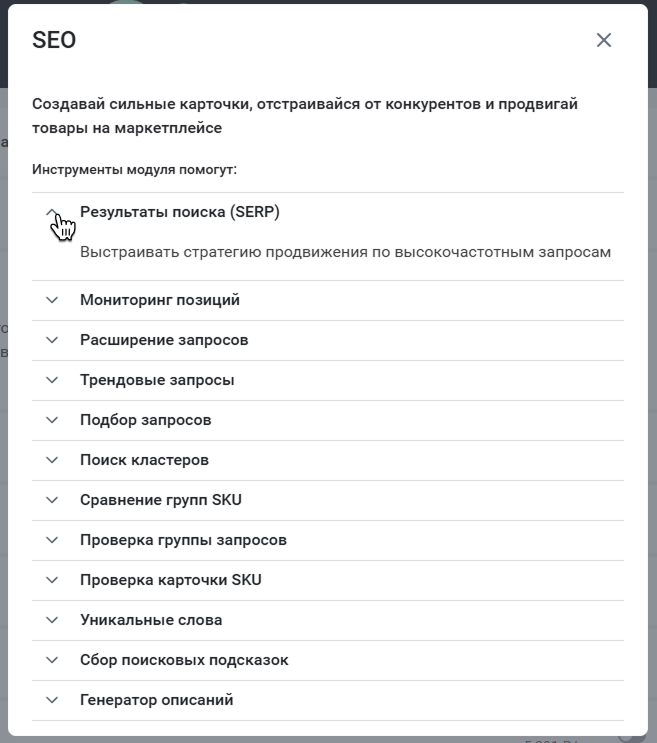Collapse the Результаты поиска (SERP) chevron
The height and width of the screenshot is (743, 657).
pyautogui.click(x=52, y=212)
